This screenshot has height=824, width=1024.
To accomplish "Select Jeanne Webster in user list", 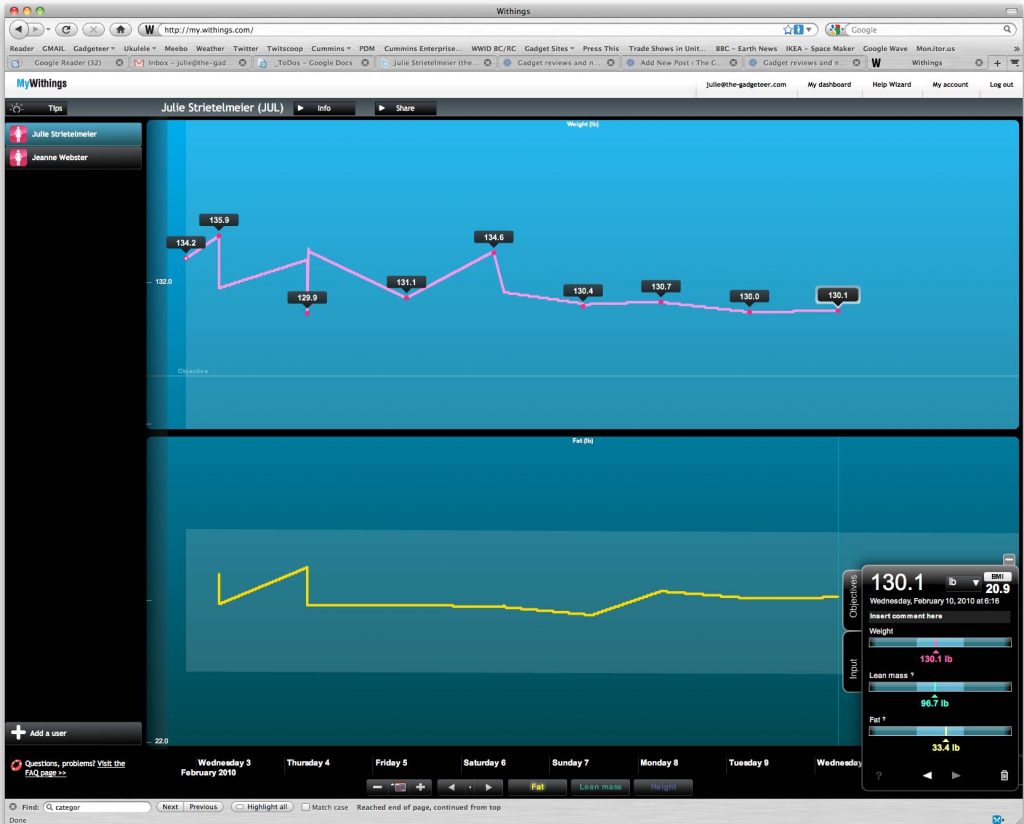I will tap(74, 157).
